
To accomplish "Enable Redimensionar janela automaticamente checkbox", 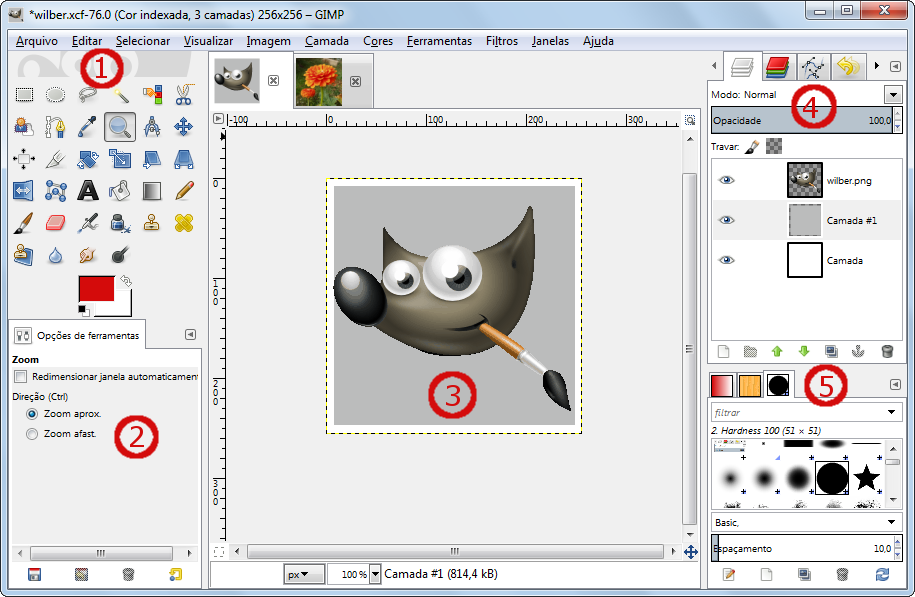I will point(21,377).
